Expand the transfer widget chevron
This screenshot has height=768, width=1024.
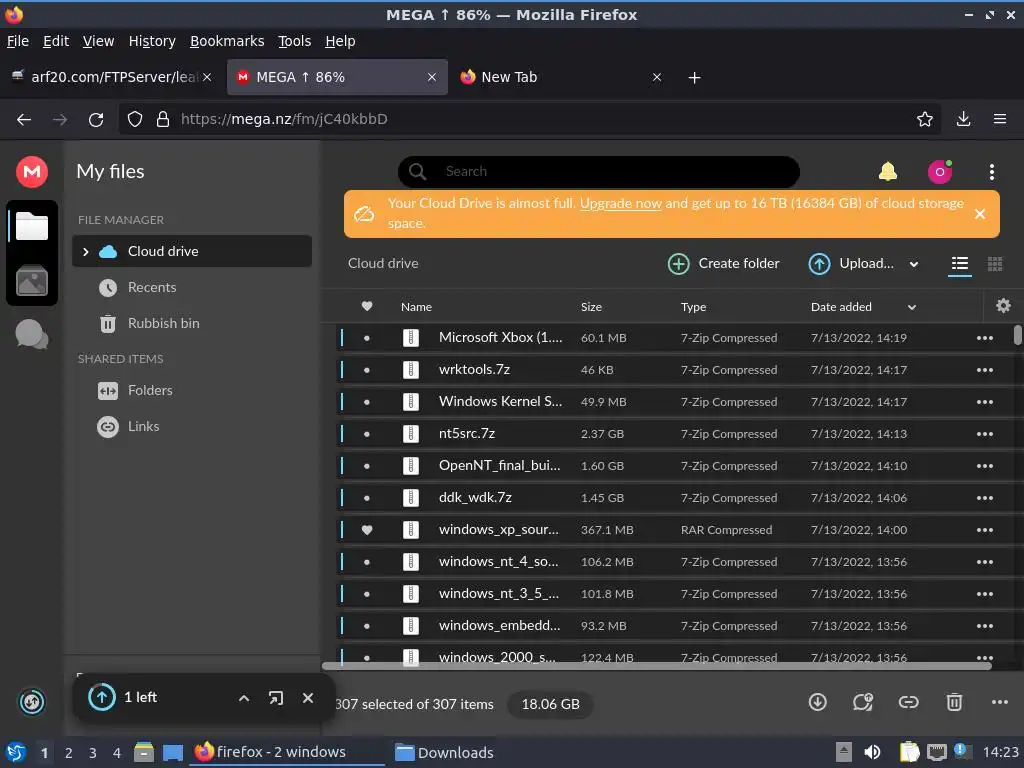(244, 698)
